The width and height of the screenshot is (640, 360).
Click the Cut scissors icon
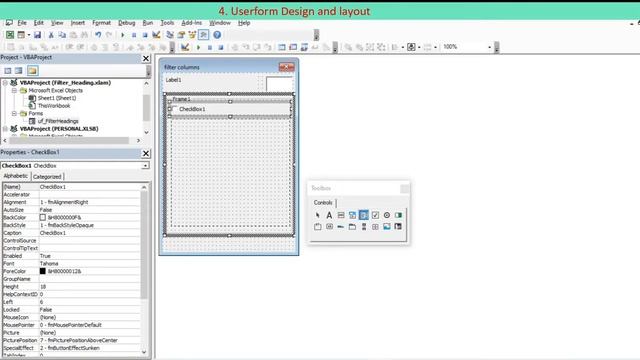tap(51, 35)
